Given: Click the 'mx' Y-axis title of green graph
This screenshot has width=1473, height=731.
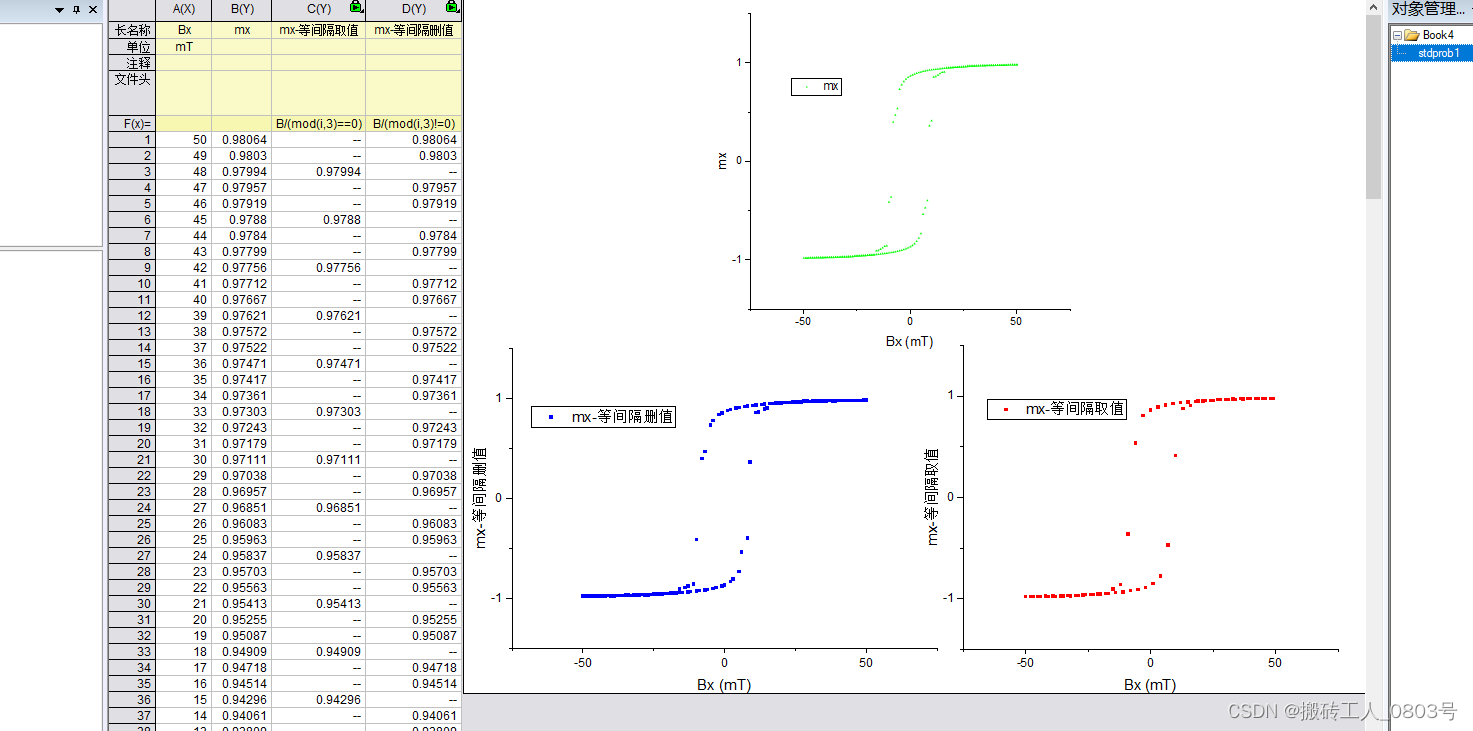Looking at the screenshot, I should coord(723,160).
